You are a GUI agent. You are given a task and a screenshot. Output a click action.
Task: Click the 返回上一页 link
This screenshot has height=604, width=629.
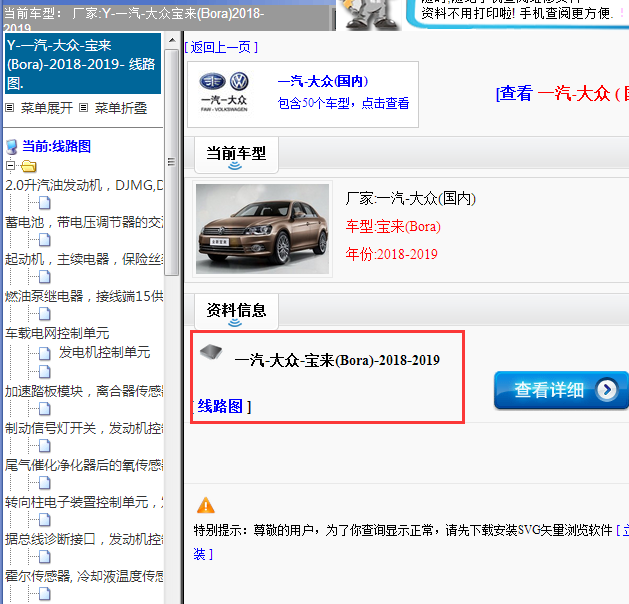pos(221,47)
